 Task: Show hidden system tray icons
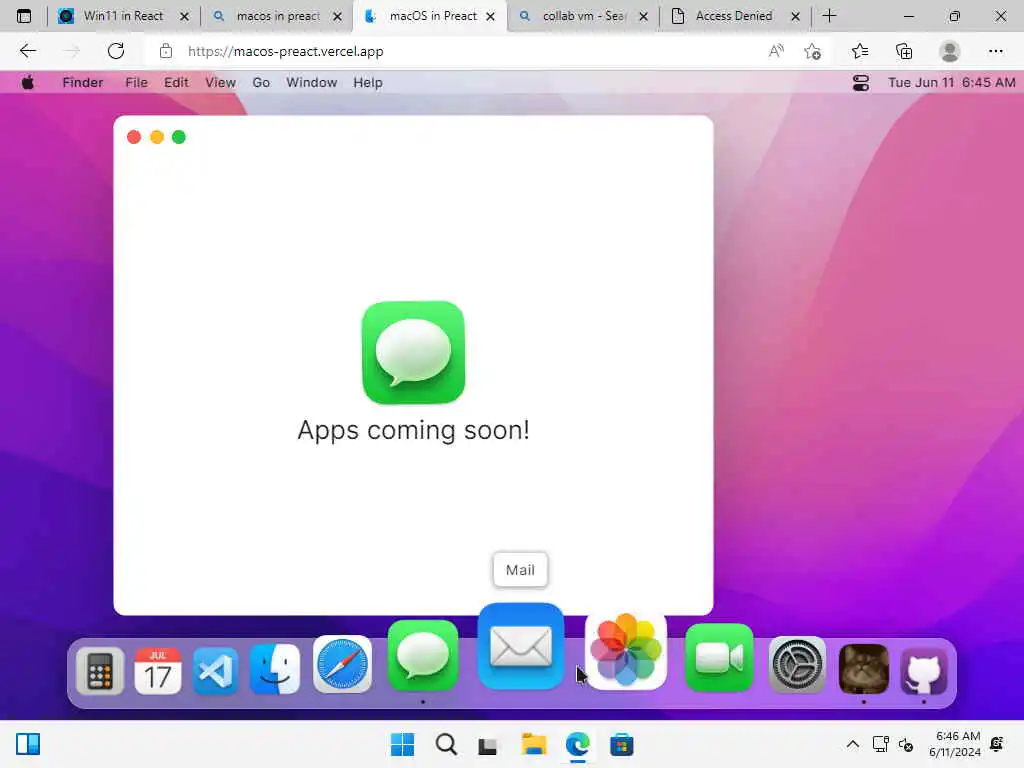(x=853, y=744)
